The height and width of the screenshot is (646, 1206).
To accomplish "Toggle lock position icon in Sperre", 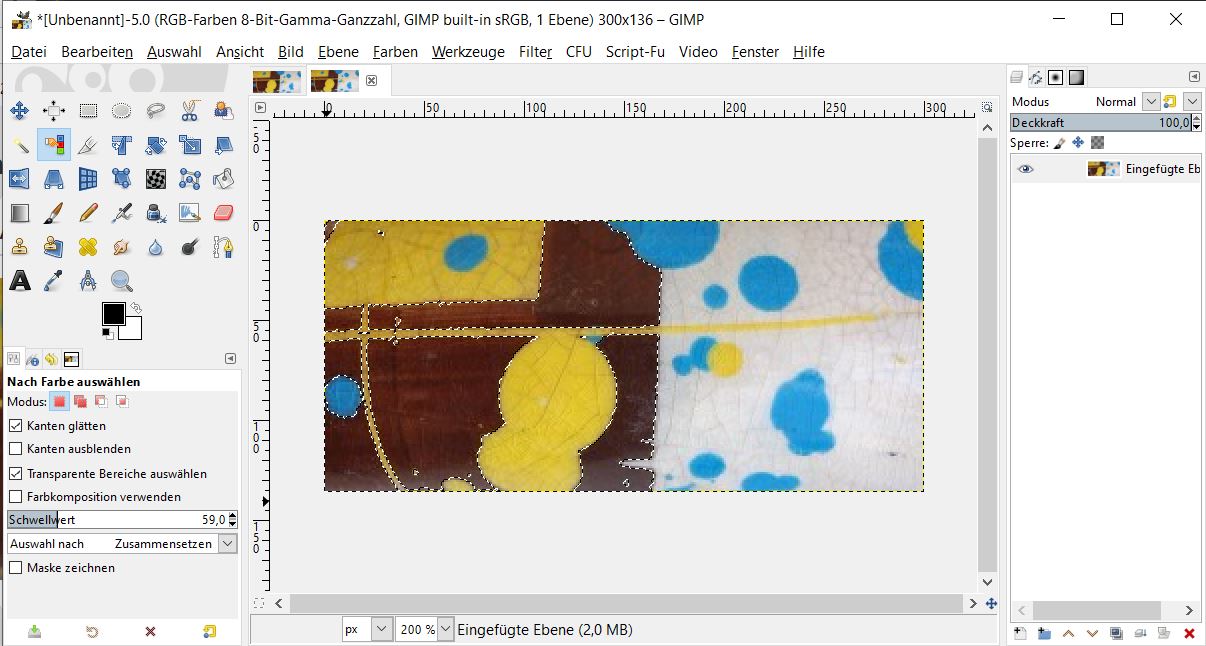I will (1079, 143).
